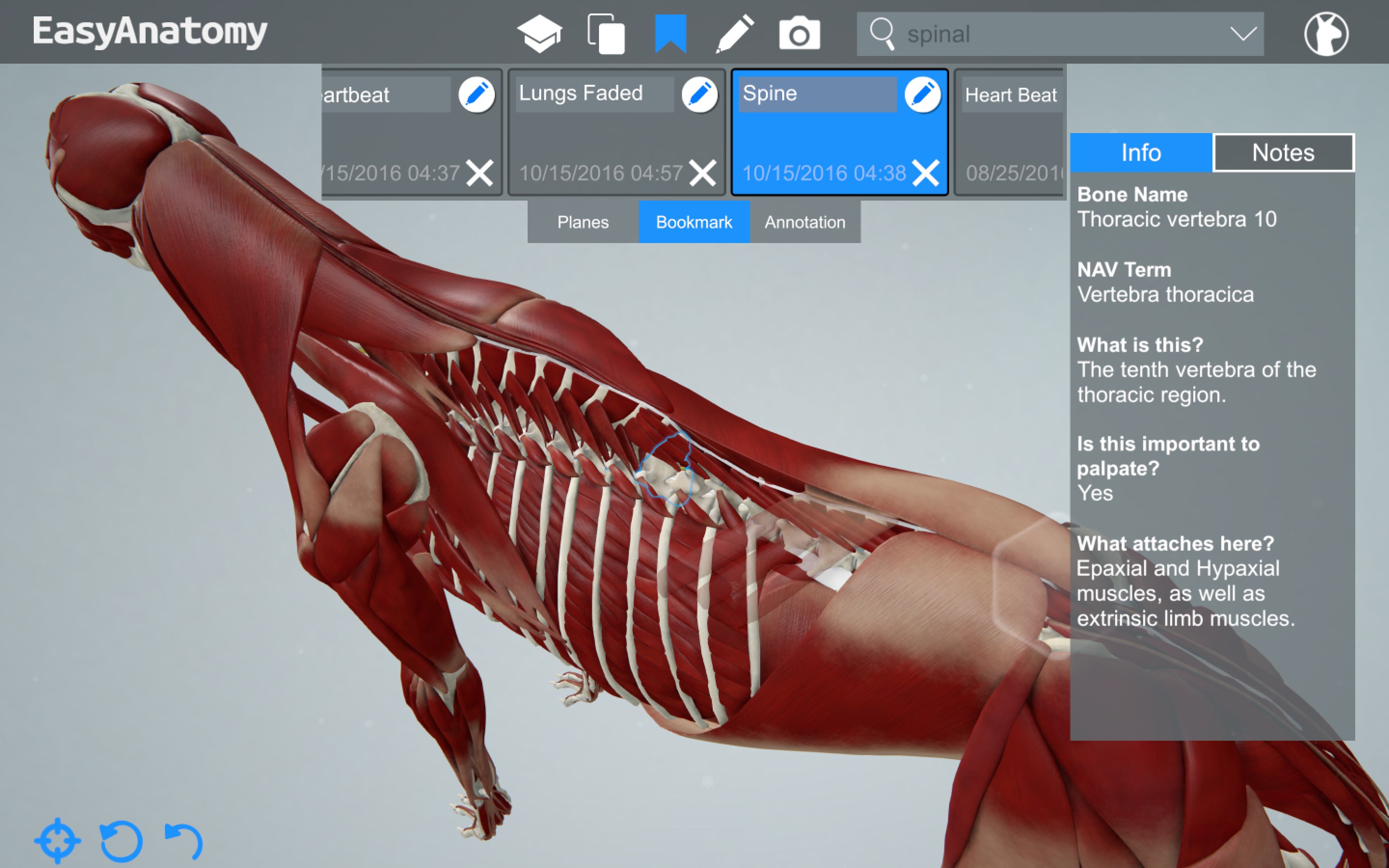Edit the Spine bookmark name
The height and width of the screenshot is (868, 1389).
click(x=922, y=94)
